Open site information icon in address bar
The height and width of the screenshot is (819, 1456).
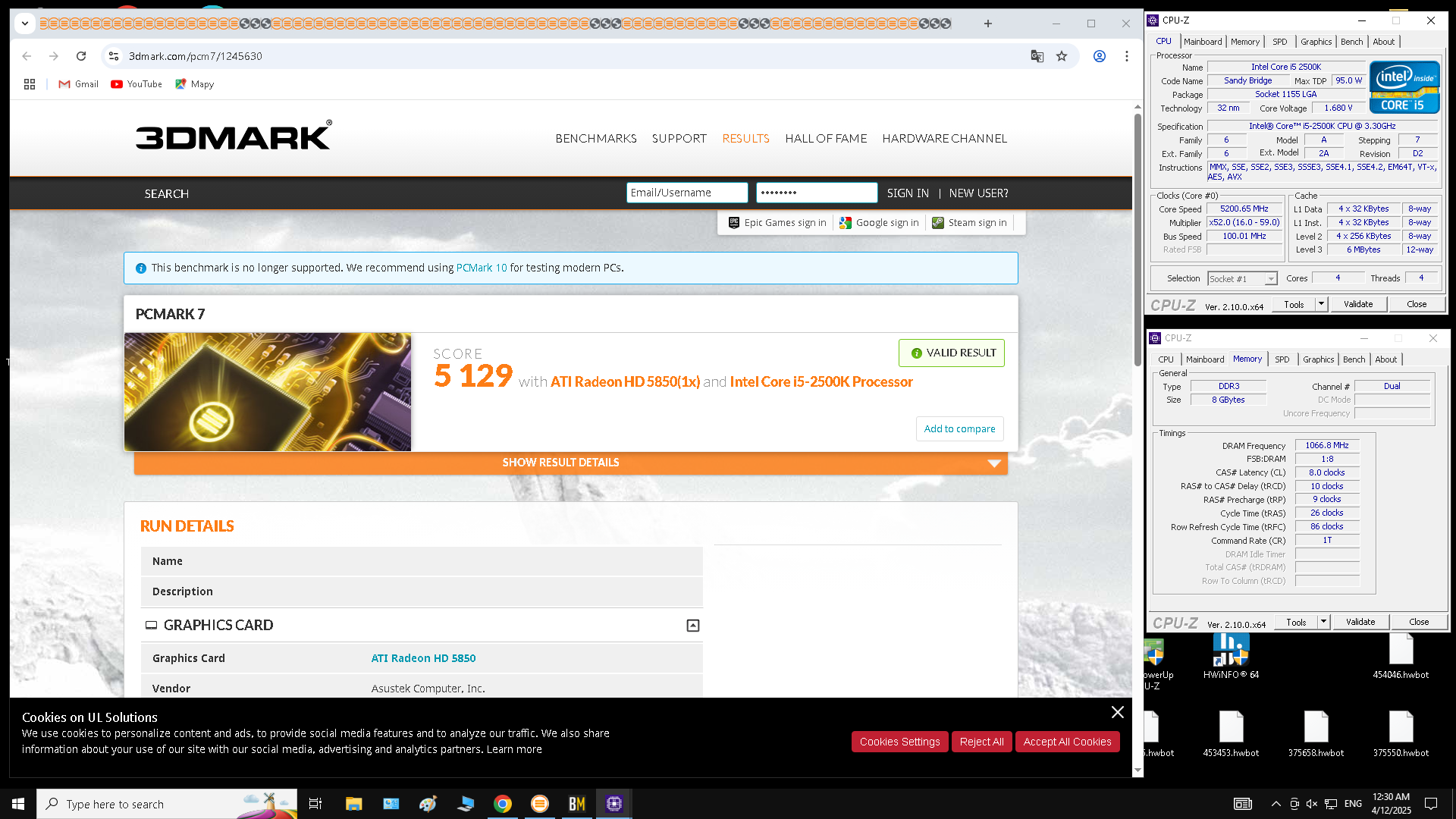[x=114, y=56]
